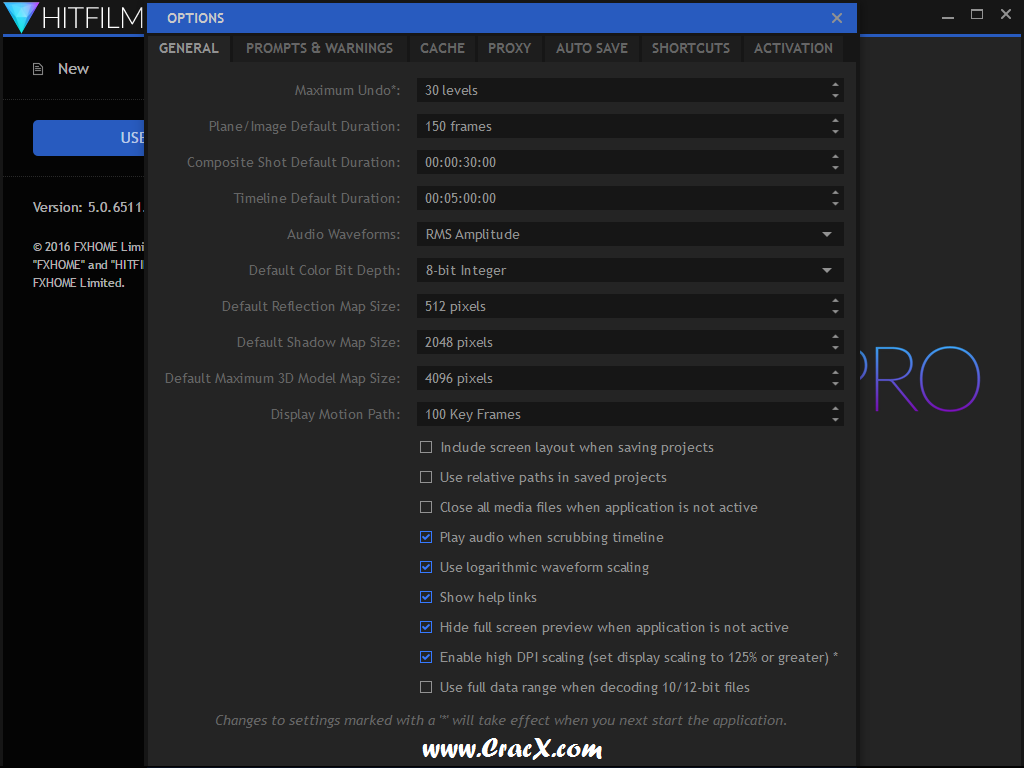Select the Timeline Default Duration field
The image size is (1024, 768).
coord(620,198)
